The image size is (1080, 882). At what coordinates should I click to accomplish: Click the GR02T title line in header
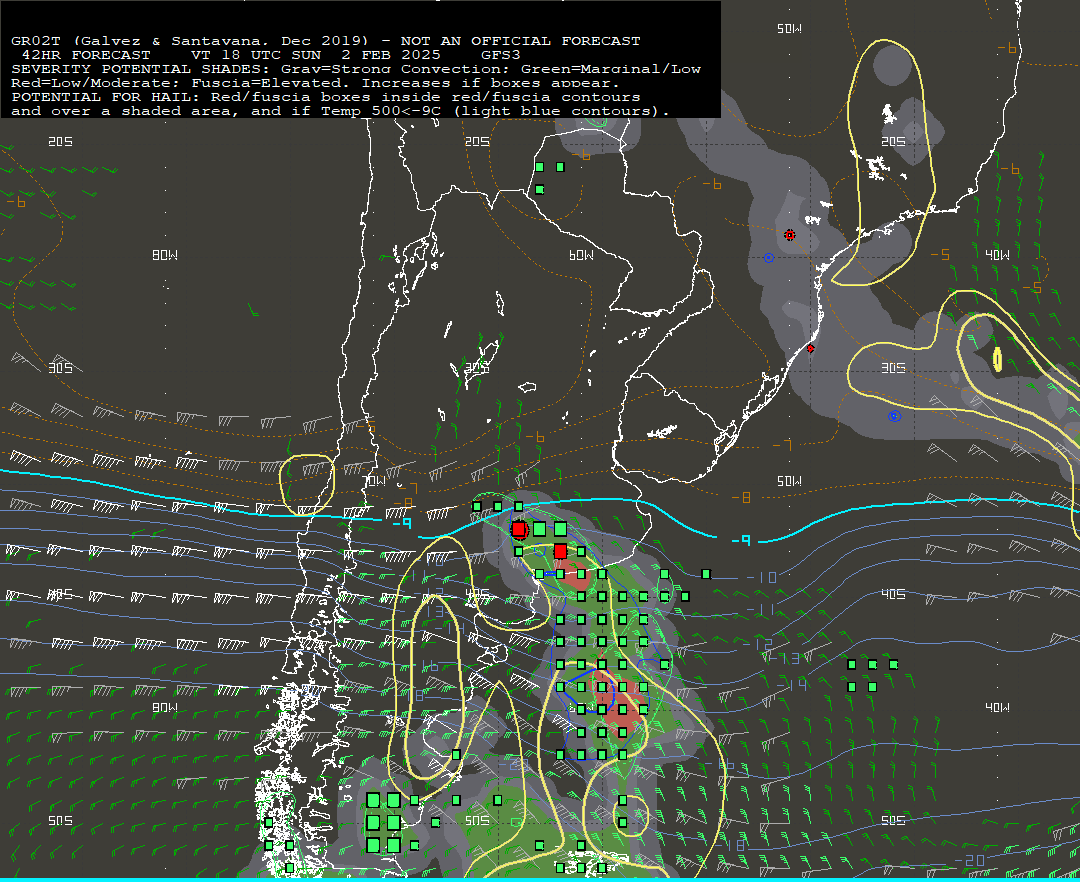tap(326, 41)
